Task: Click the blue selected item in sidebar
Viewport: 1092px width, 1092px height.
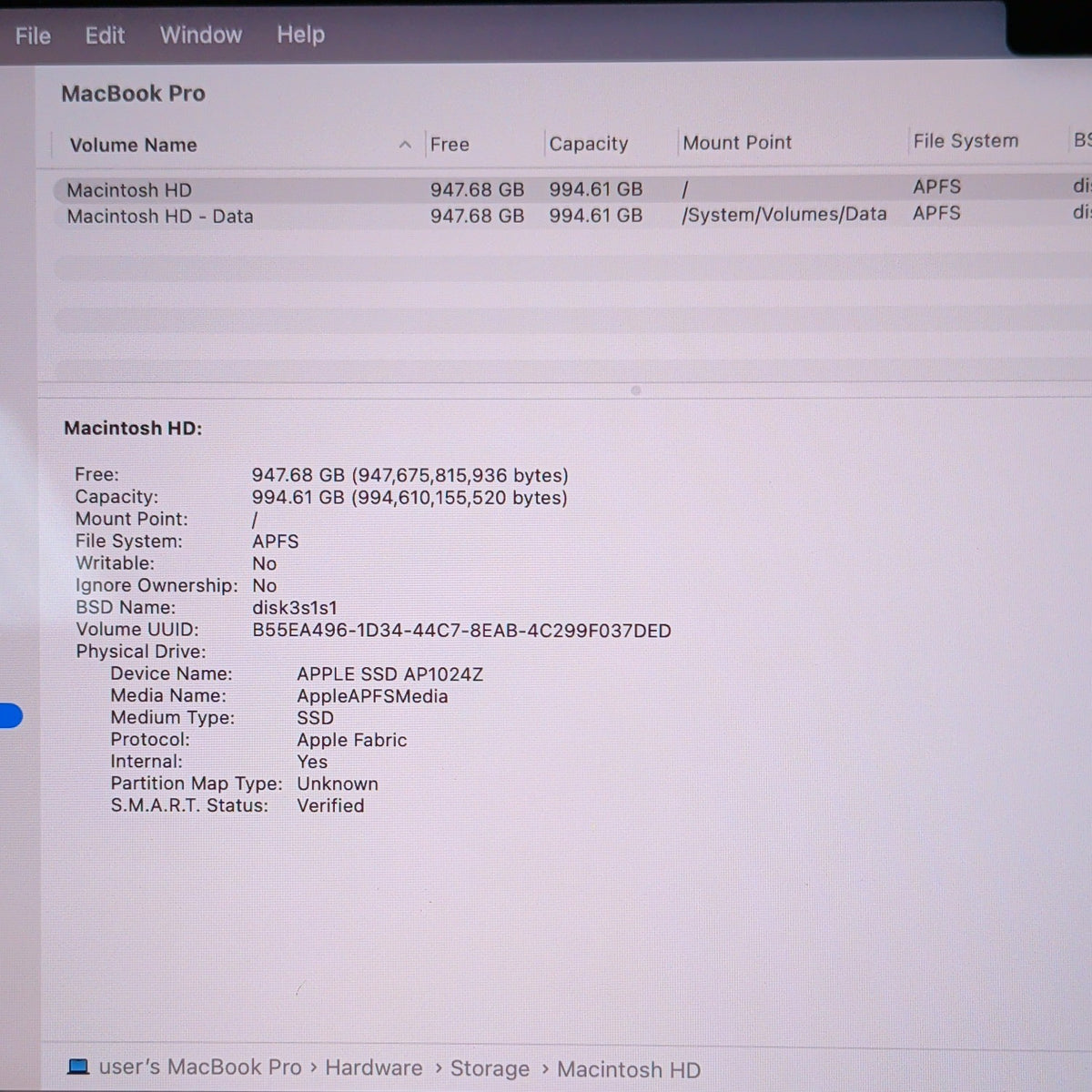Action: (11, 716)
